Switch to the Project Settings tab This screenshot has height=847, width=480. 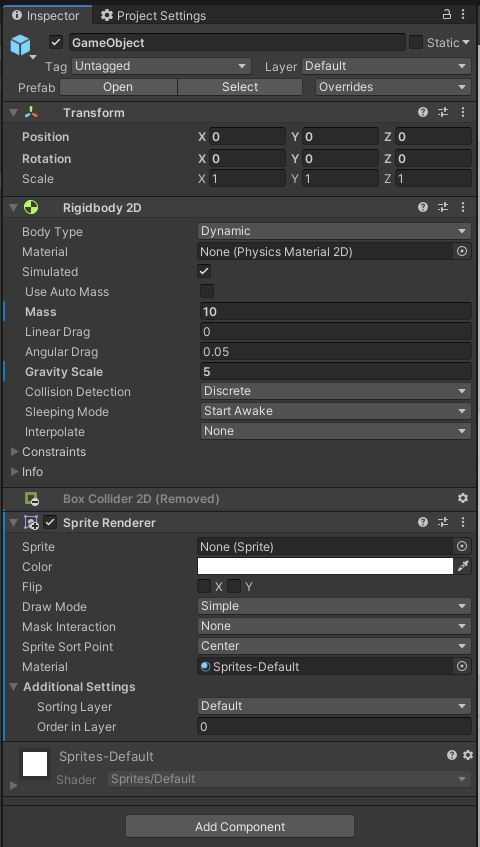[x=153, y=16]
